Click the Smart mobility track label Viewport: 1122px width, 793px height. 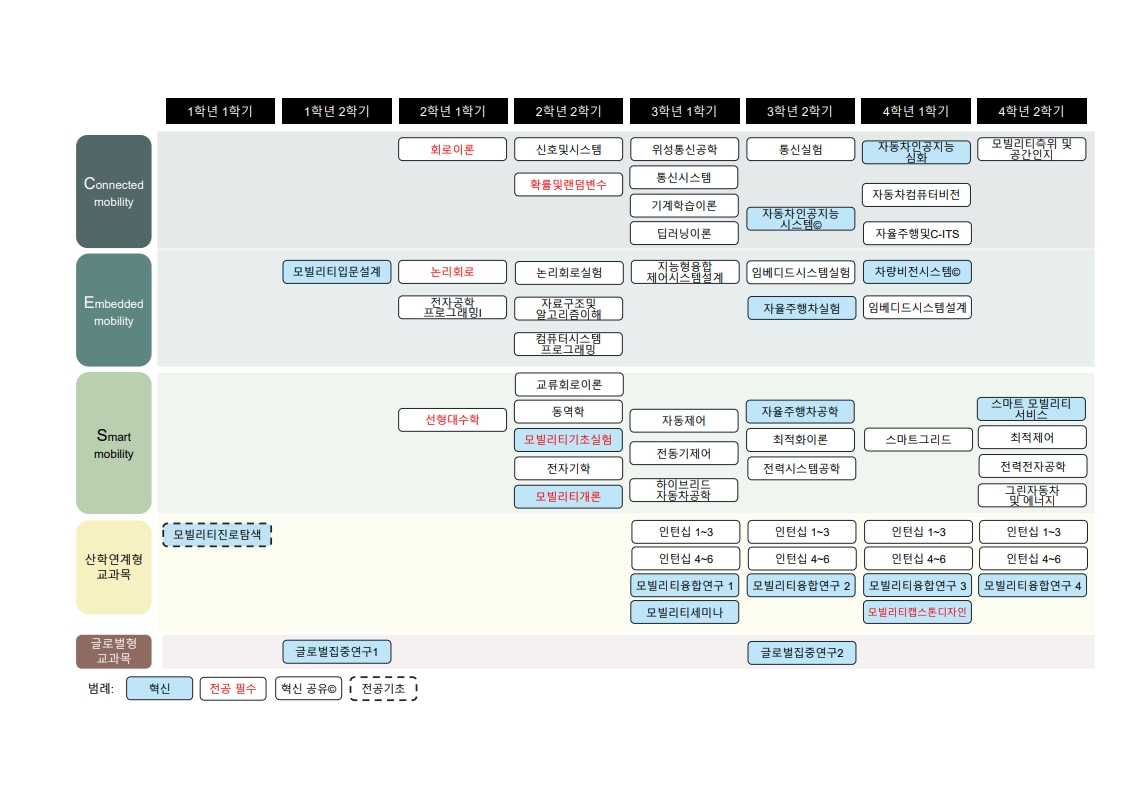(113, 443)
